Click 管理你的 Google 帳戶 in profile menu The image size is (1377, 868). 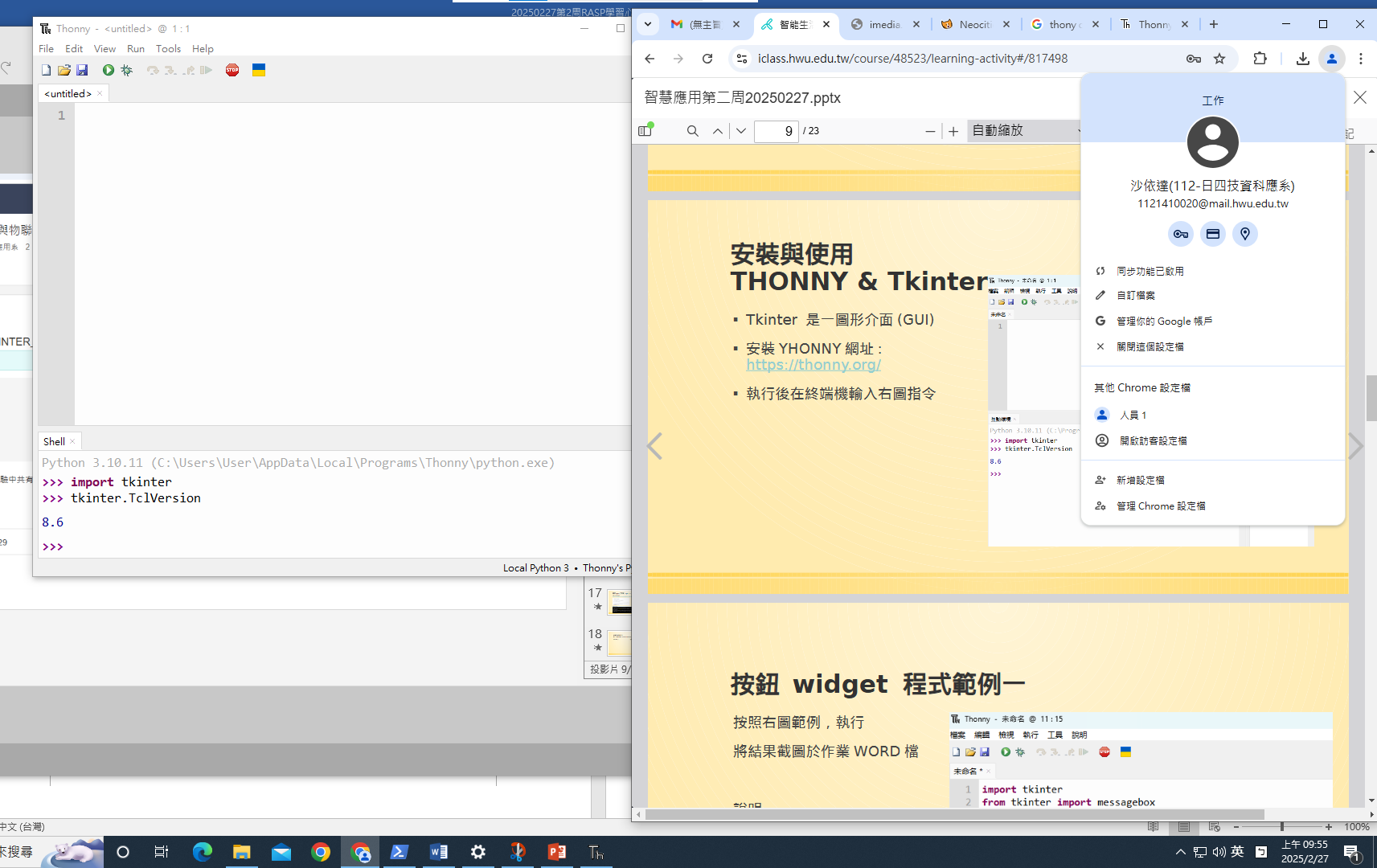1164,321
